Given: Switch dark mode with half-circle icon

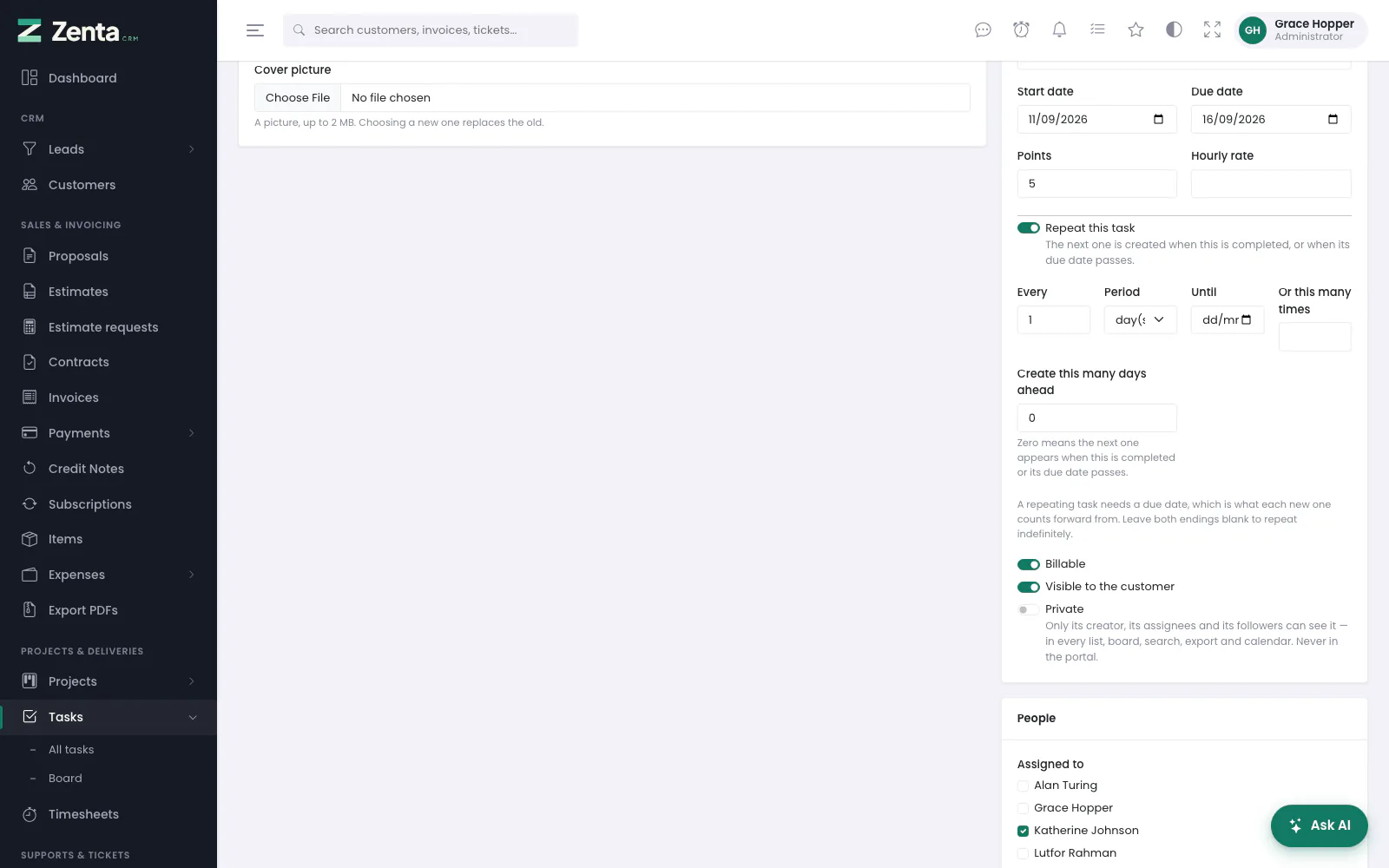Looking at the screenshot, I should pyautogui.click(x=1174, y=30).
